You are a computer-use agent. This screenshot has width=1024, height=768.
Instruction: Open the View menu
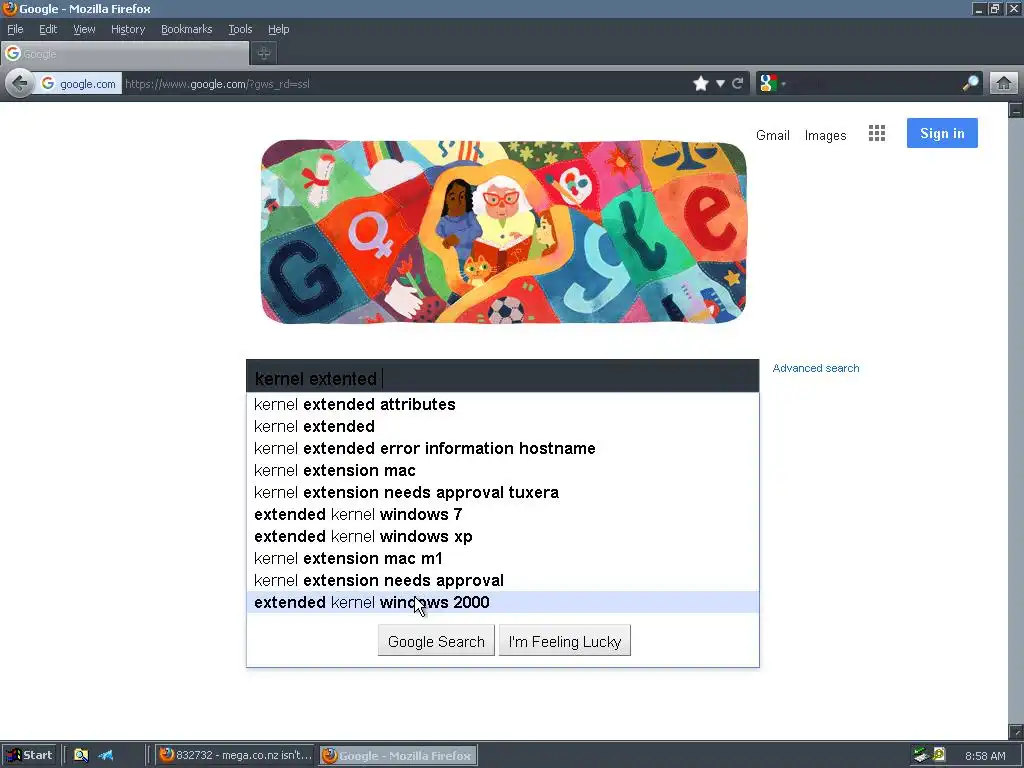click(x=84, y=29)
